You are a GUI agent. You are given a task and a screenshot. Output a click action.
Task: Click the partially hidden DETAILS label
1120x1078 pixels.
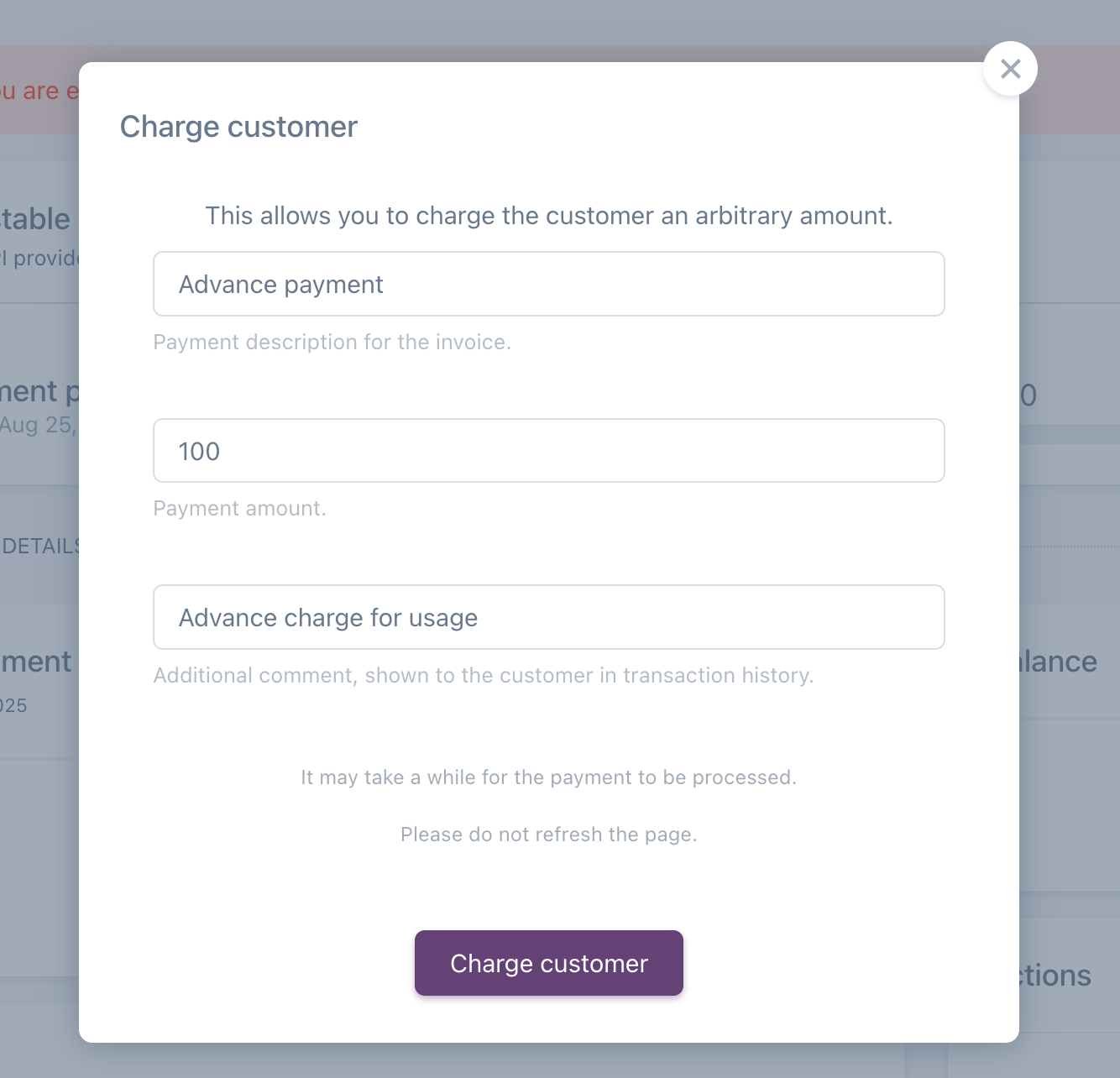point(40,547)
